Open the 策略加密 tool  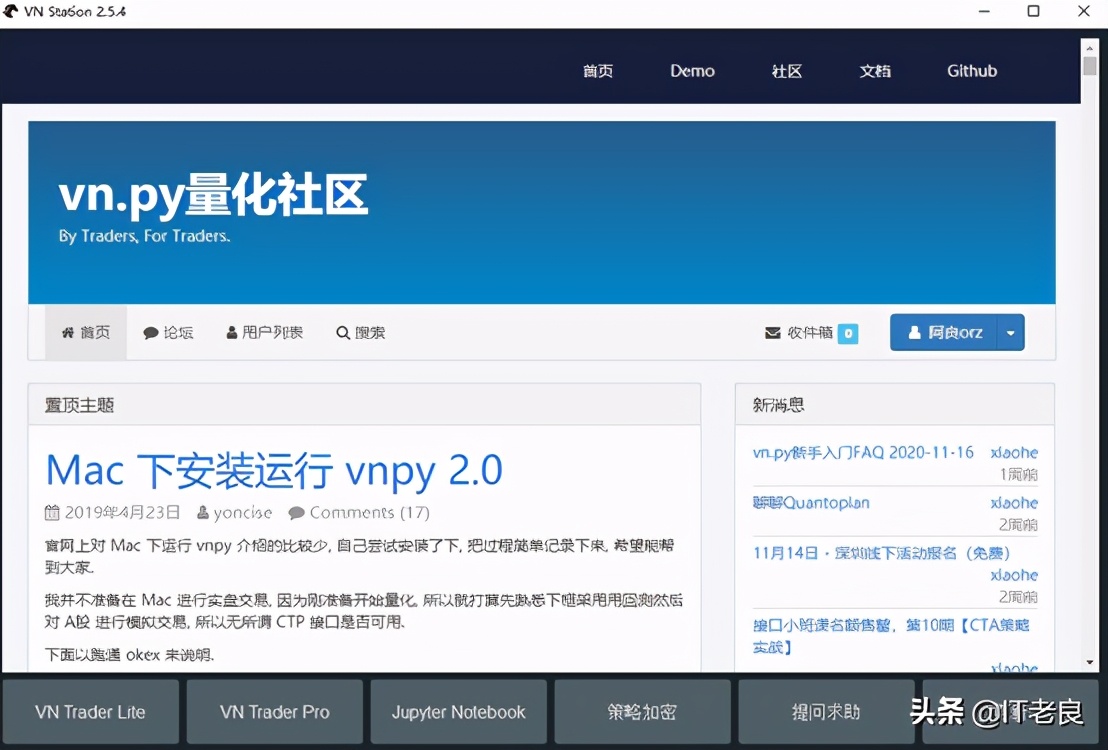[642, 712]
